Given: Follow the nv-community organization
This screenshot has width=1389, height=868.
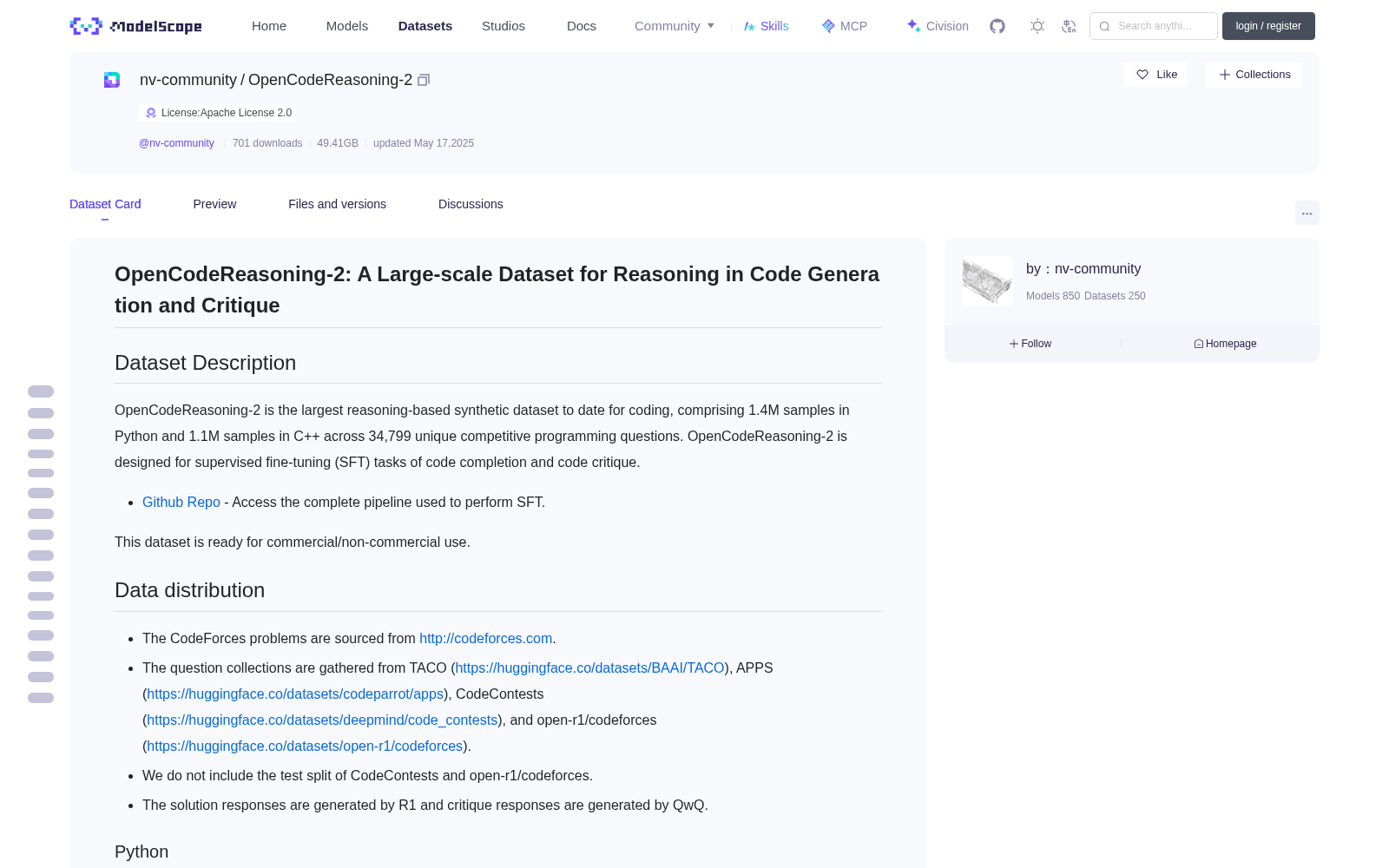Looking at the screenshot, I should pos(1030,344).
